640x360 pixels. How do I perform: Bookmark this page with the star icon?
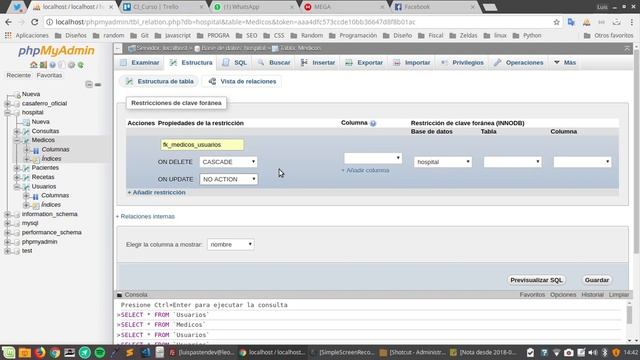pos(556,22)
